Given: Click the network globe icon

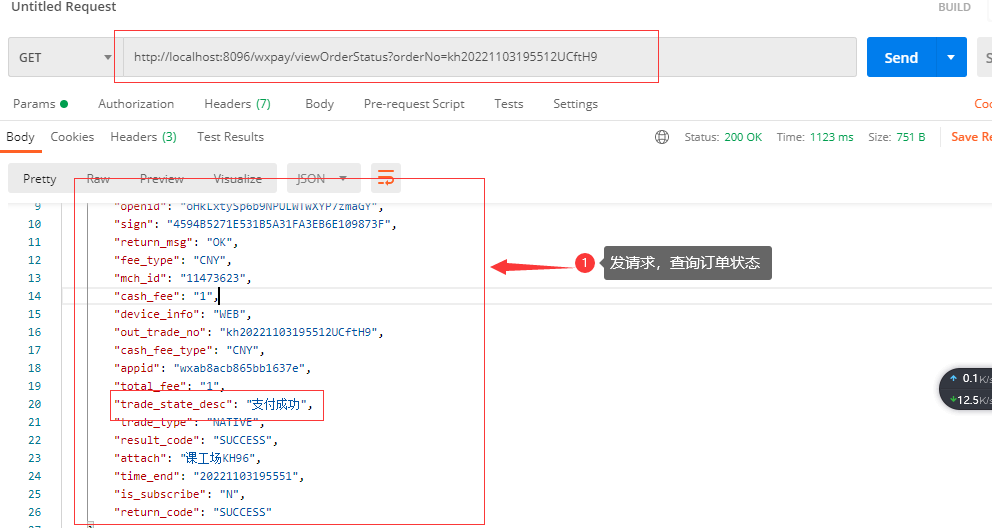Looking at the screenshot, I should click(662, 137).
